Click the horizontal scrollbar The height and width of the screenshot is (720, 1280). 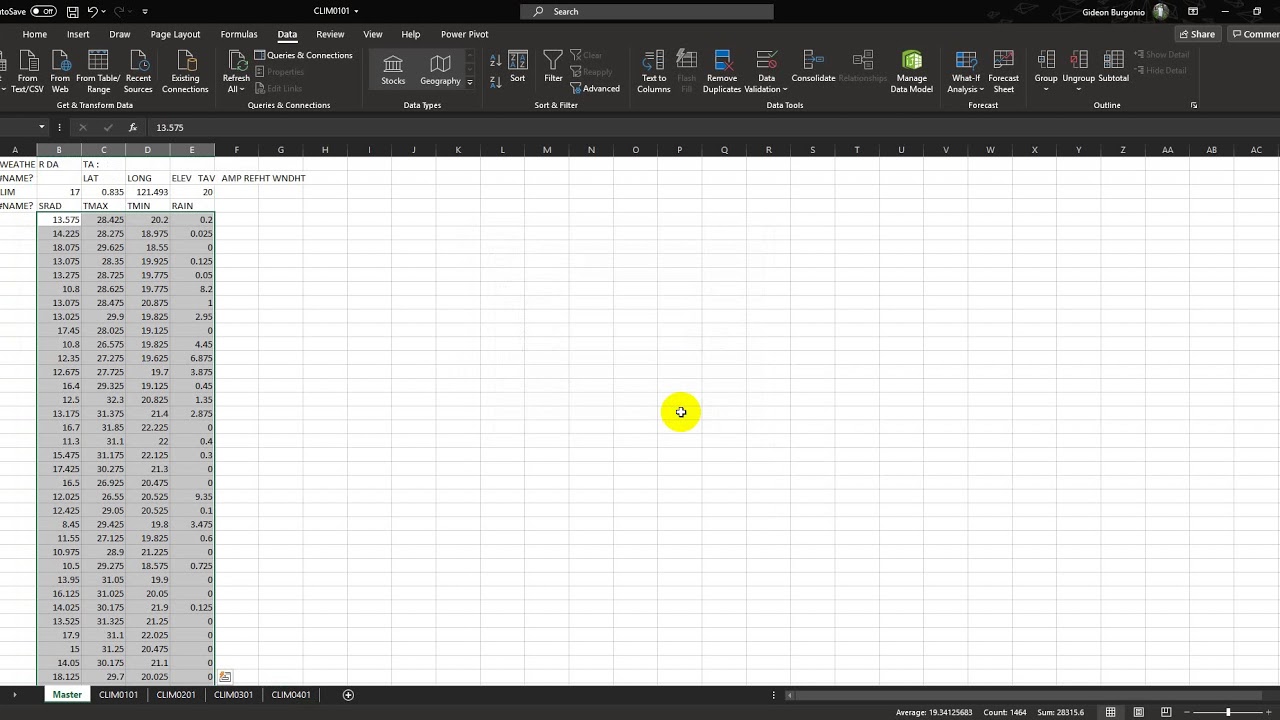pos(1030,695)
